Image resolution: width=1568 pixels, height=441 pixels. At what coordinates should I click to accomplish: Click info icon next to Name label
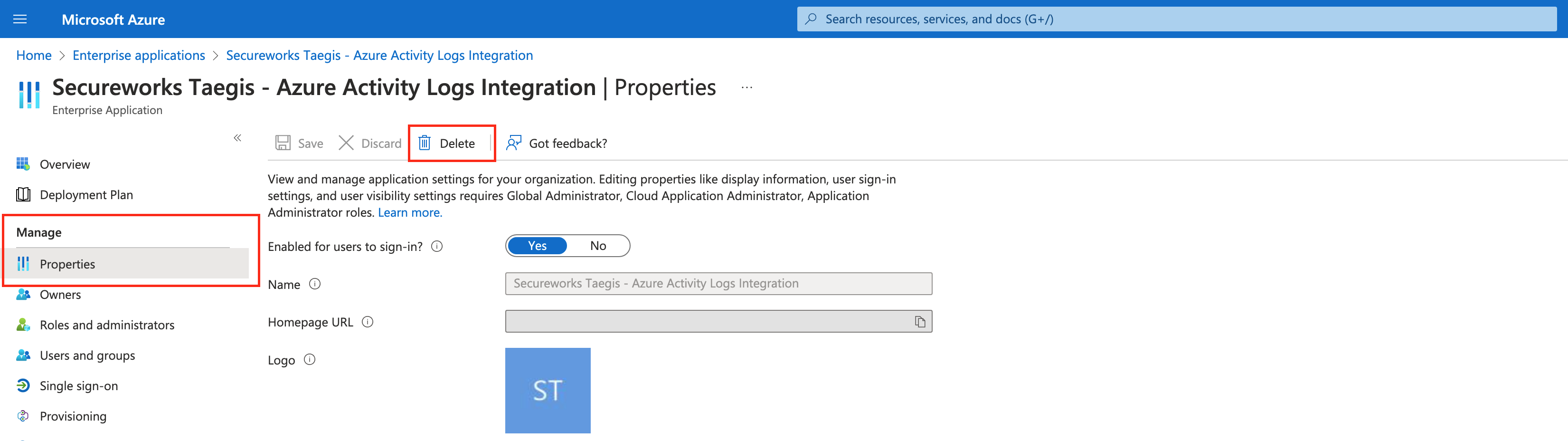point(315,284)
